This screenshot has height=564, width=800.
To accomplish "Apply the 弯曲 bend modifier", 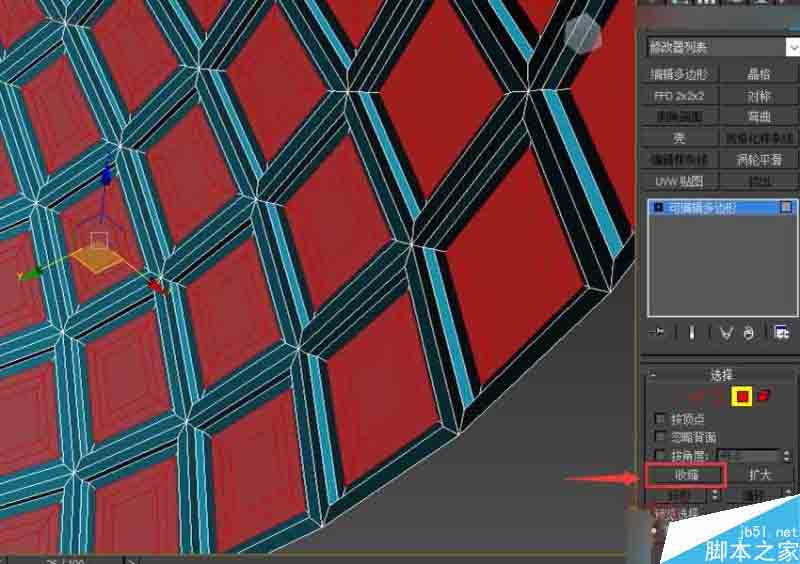I will pos(759,116).
